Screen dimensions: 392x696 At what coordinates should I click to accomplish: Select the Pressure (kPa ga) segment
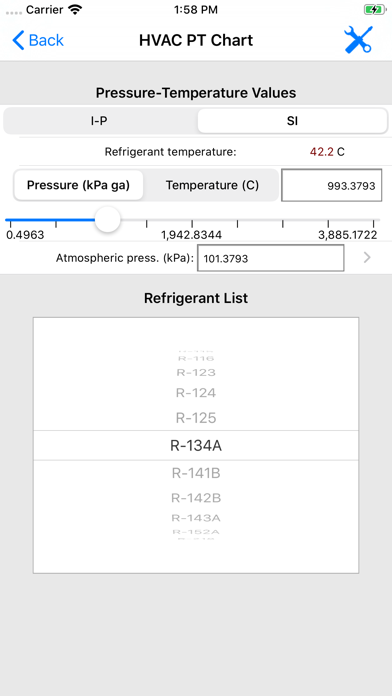click(79, 185)
